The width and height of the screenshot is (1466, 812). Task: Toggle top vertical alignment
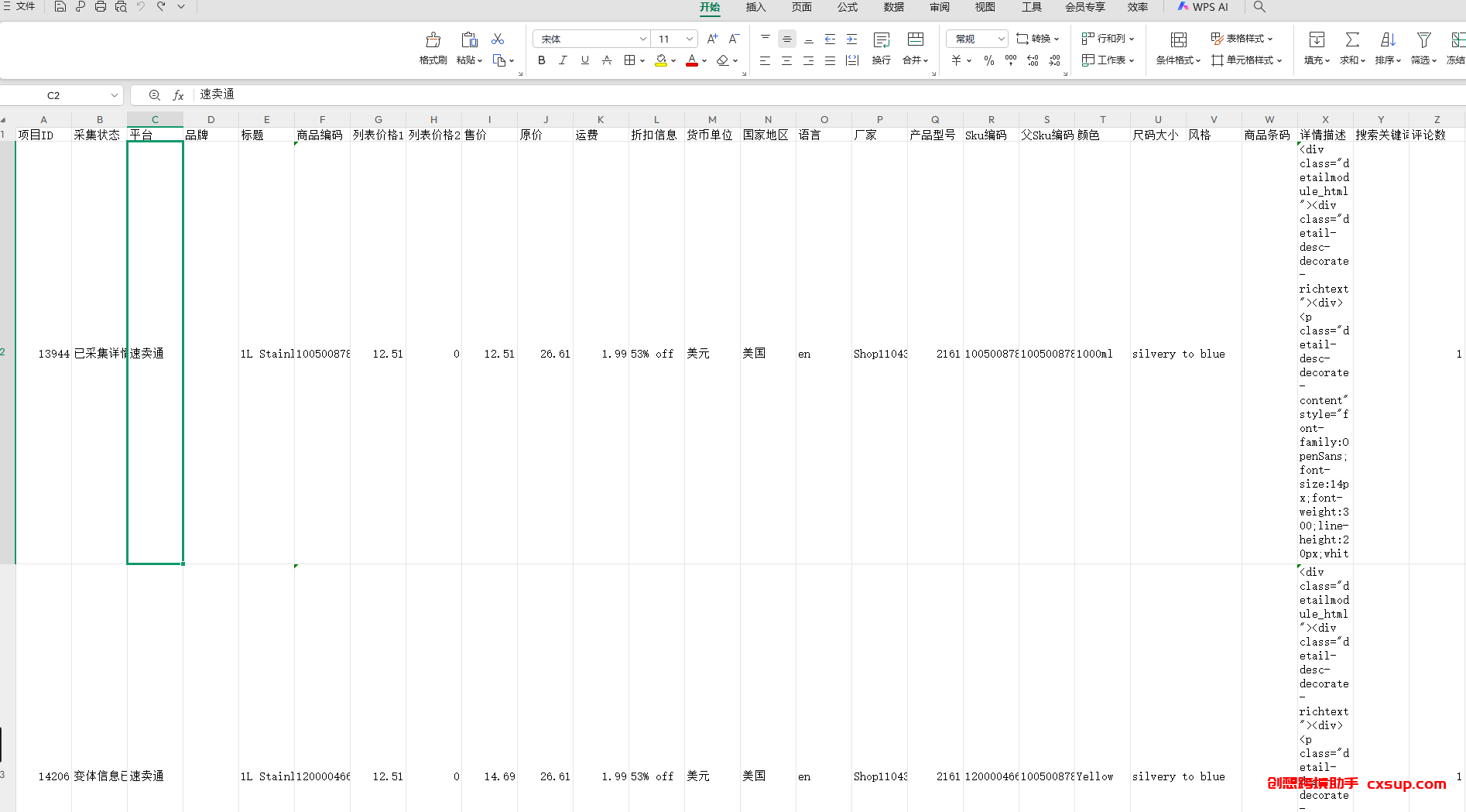coord(765,39)
